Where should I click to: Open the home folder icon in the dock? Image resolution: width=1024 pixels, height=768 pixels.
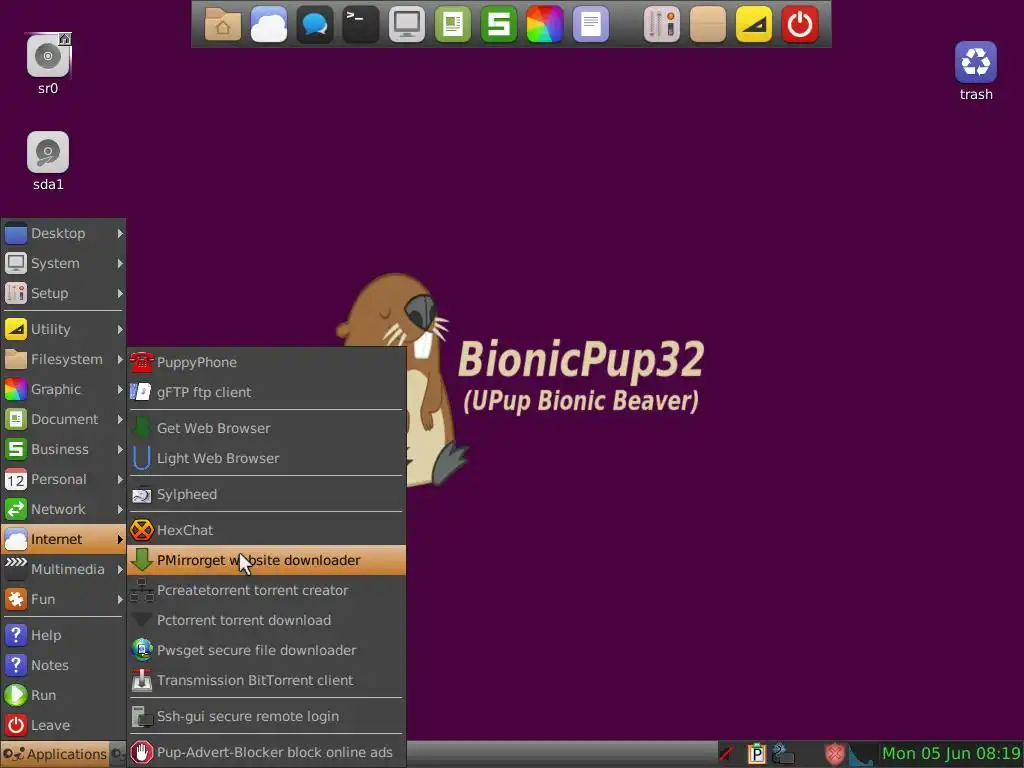(x=223, y=24)
